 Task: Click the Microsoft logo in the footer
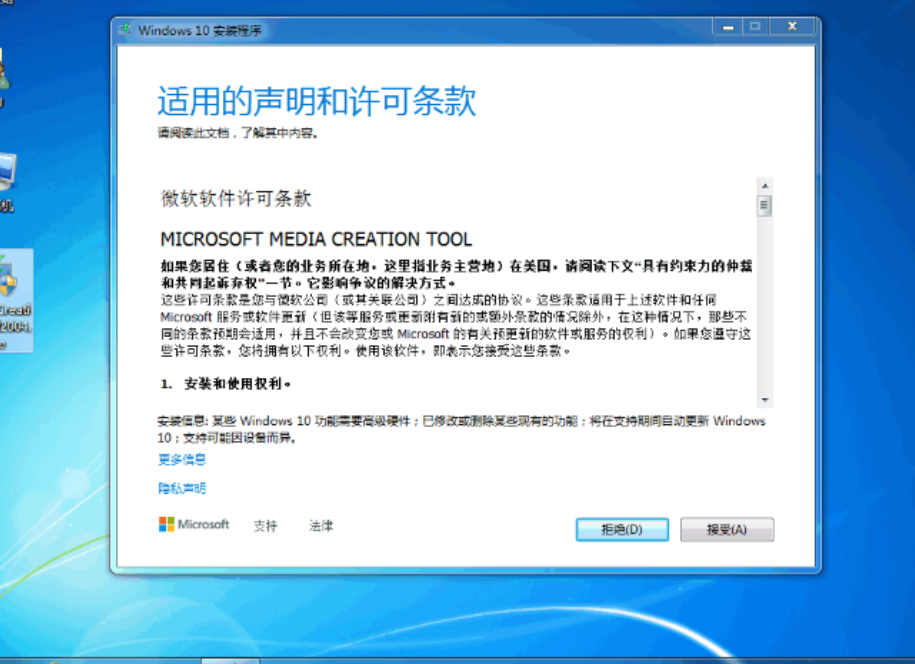[x=194, y=525]
